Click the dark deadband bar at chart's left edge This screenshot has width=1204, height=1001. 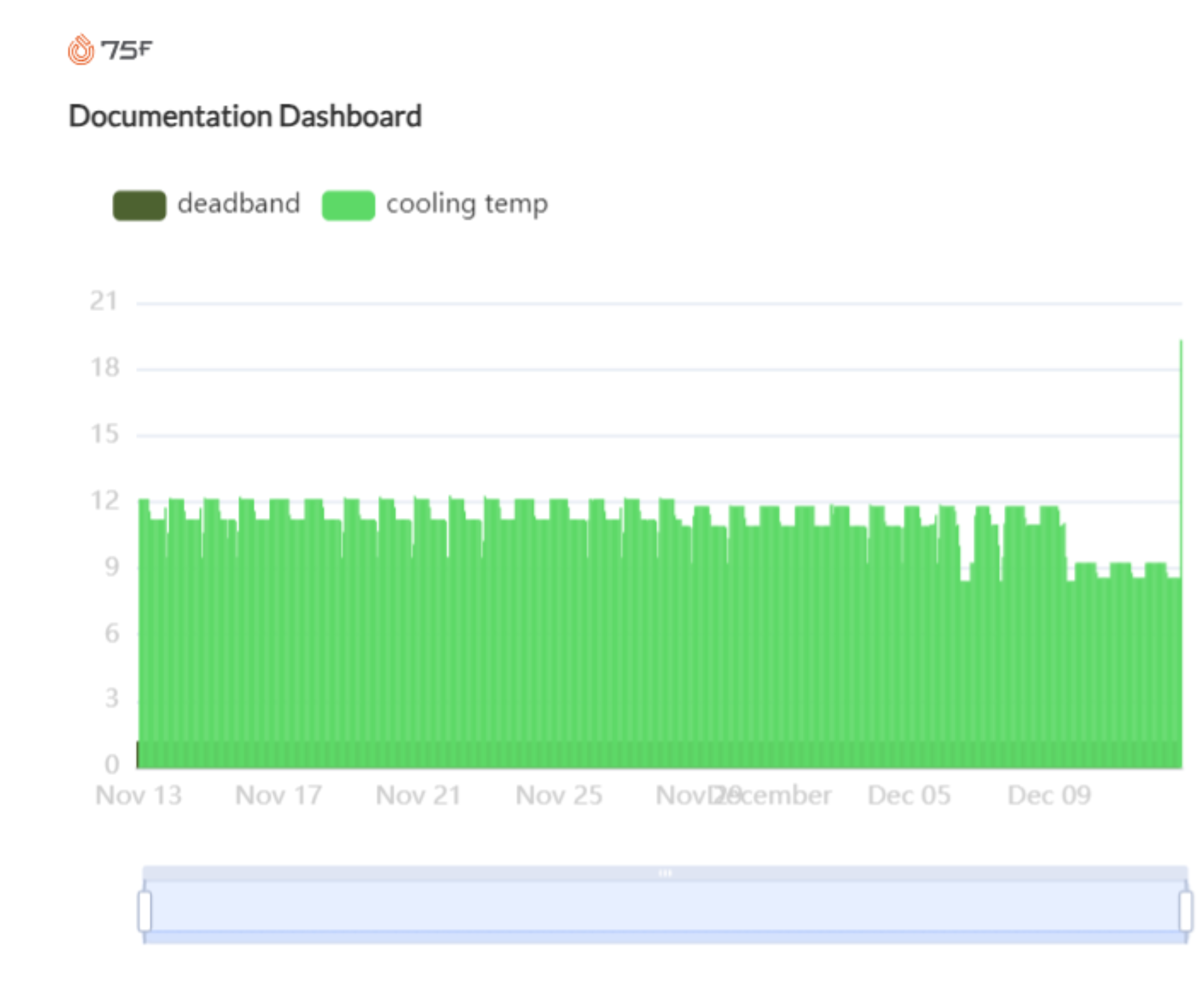point(138,754)
